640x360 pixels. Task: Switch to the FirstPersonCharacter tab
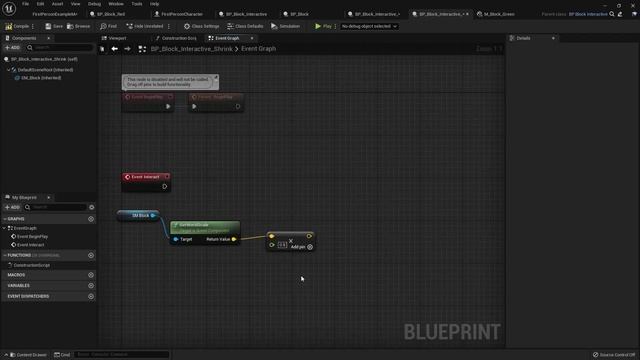click(178, 14)
